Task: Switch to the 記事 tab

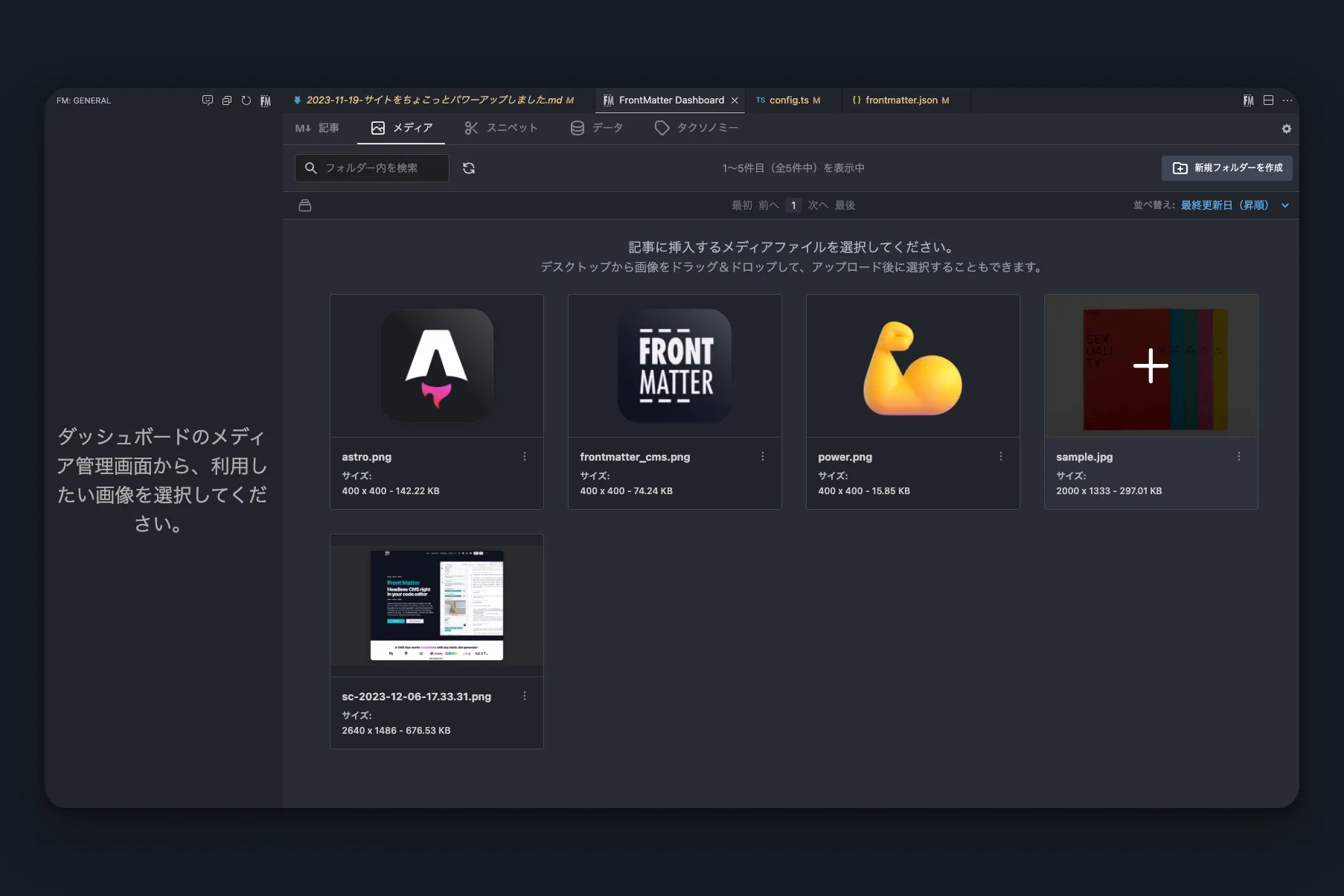Action: pyautogui.click(x=317, y=128)
